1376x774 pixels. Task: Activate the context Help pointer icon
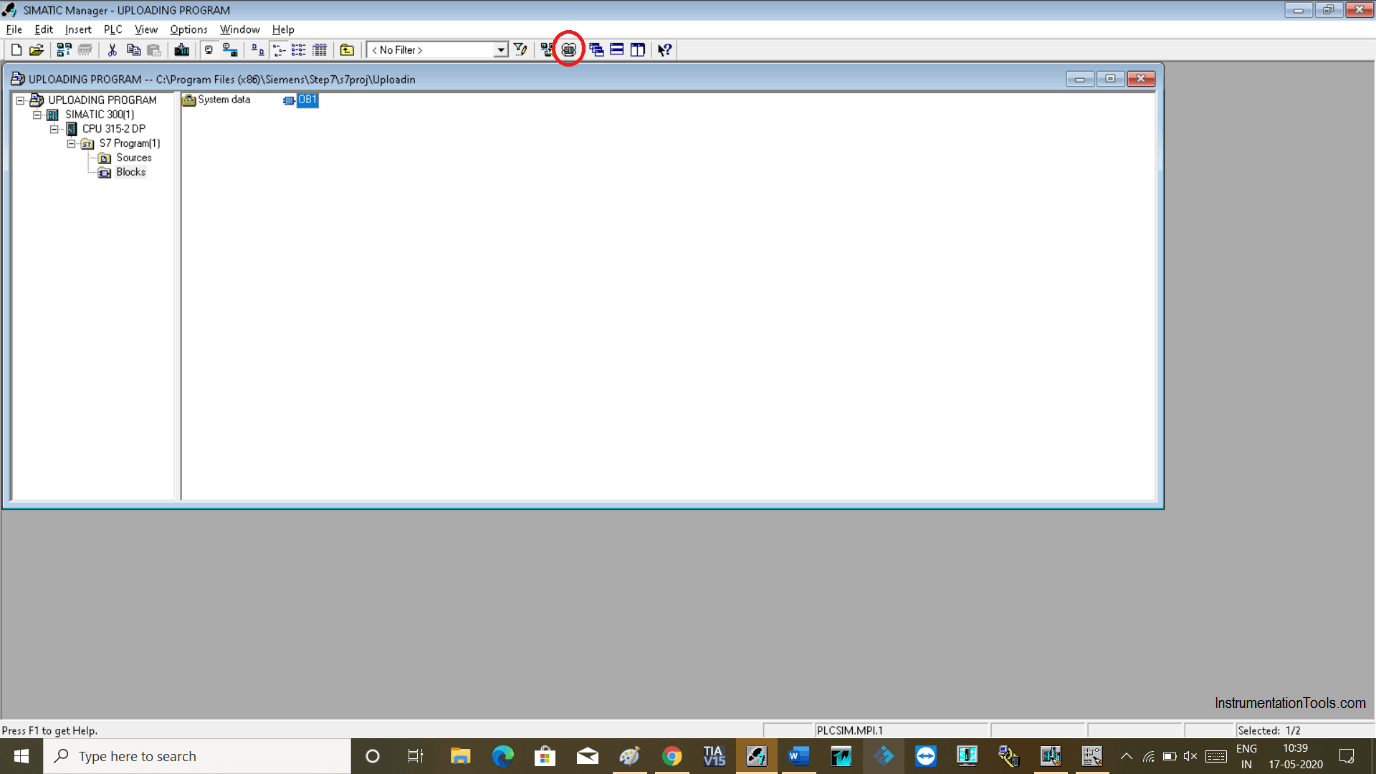(x=665, y=50)
